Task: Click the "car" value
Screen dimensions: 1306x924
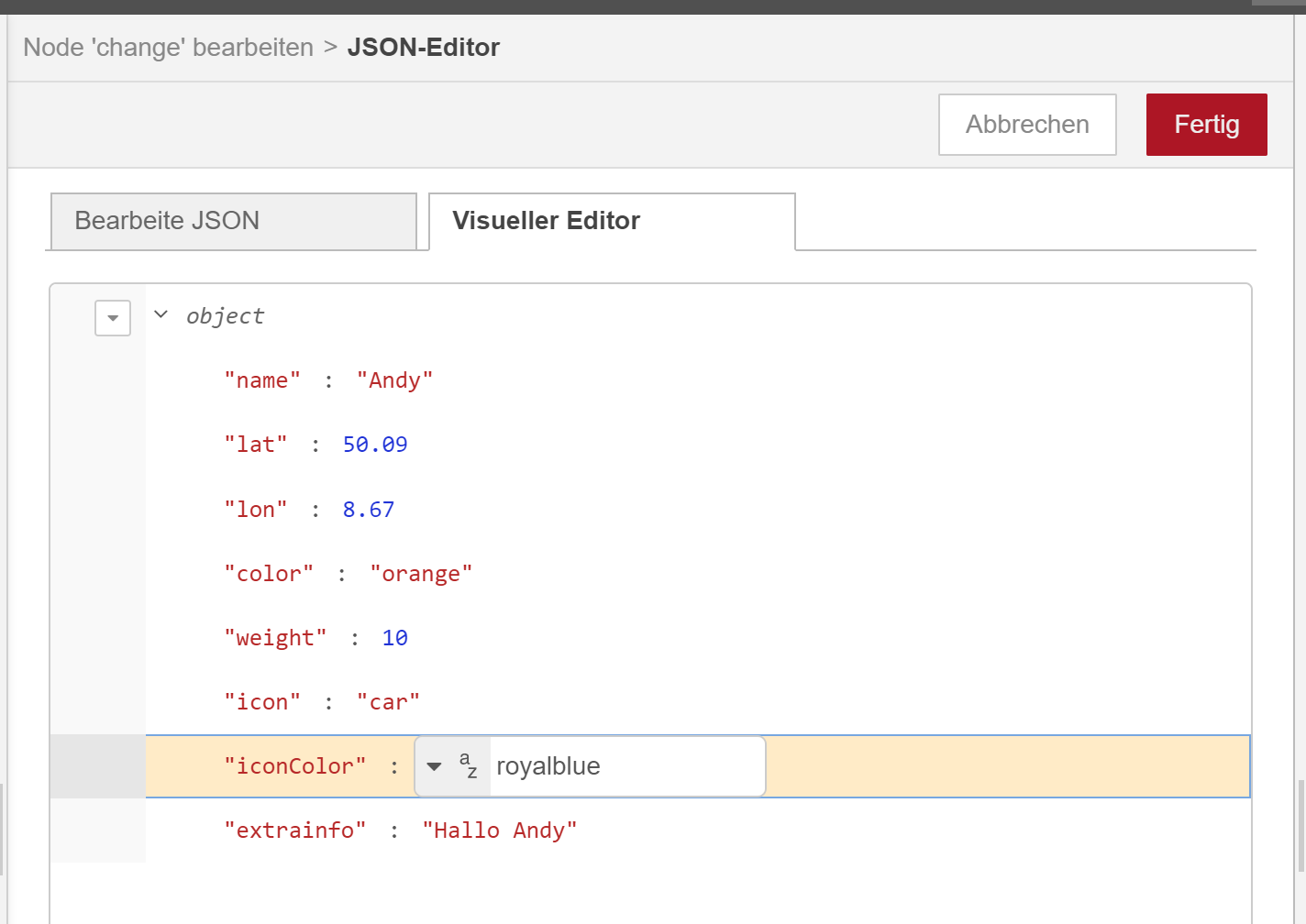Action: [x=388, y=702]
